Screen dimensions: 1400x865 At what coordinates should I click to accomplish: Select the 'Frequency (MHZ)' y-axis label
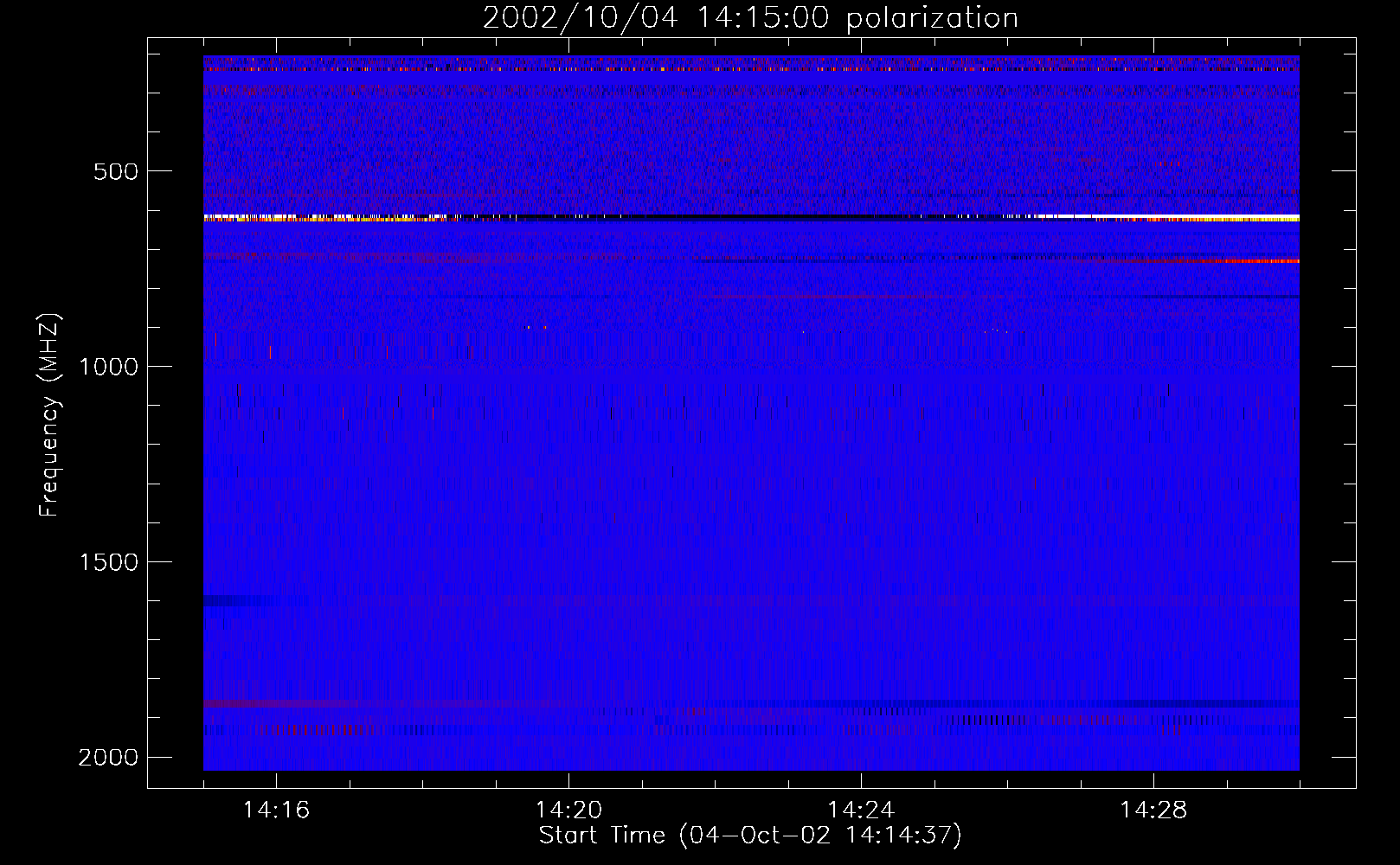pyautogui.click(x=49, y=414)
